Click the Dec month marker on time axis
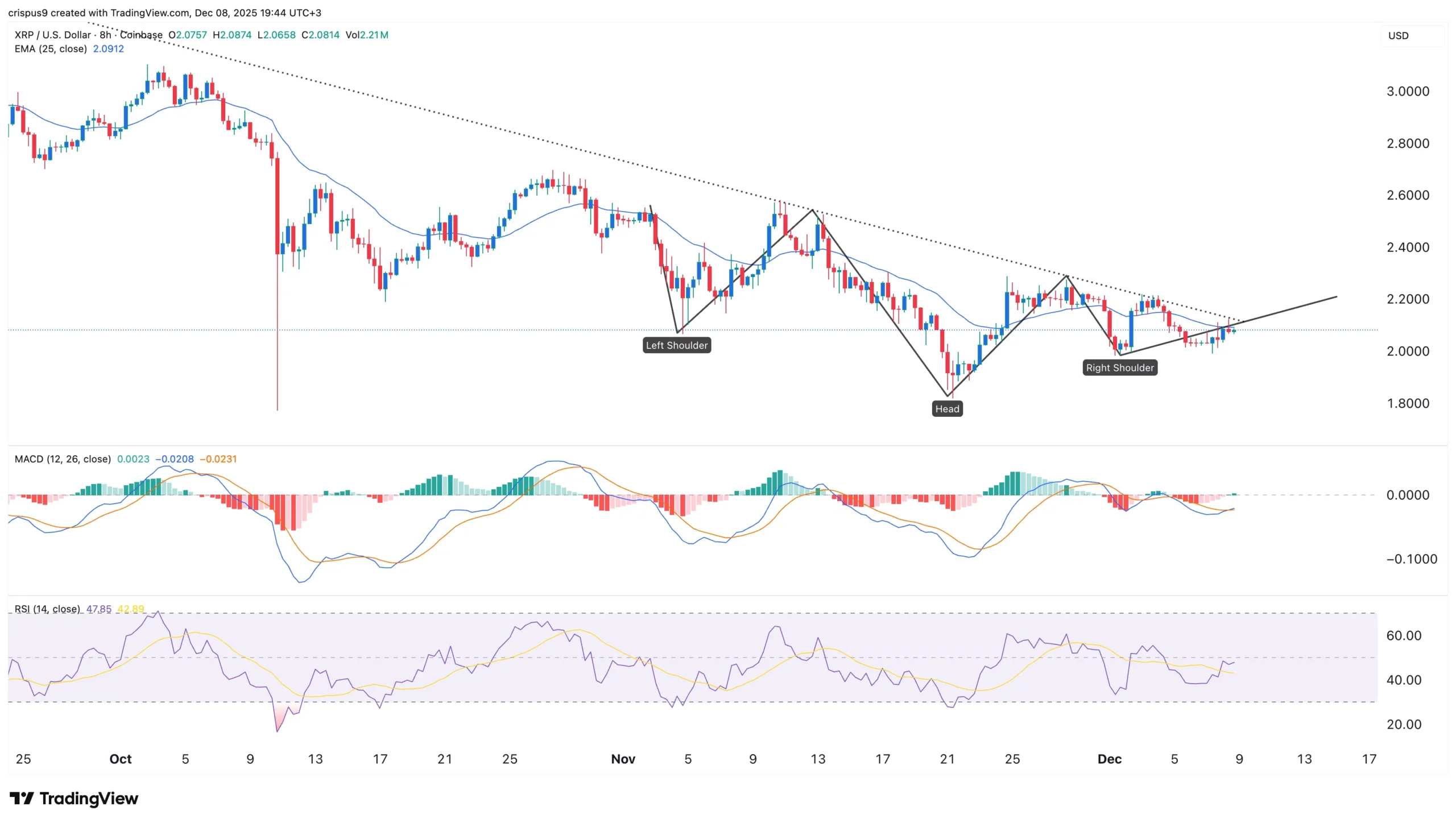 tap(1109, 759)
